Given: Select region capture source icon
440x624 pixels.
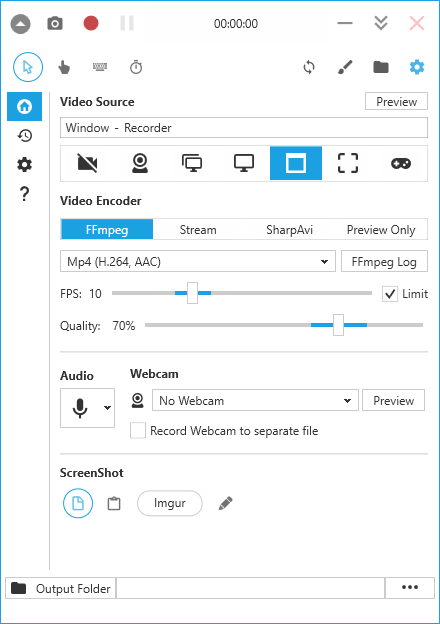Looking at the screenshot, I should [348, 163].
